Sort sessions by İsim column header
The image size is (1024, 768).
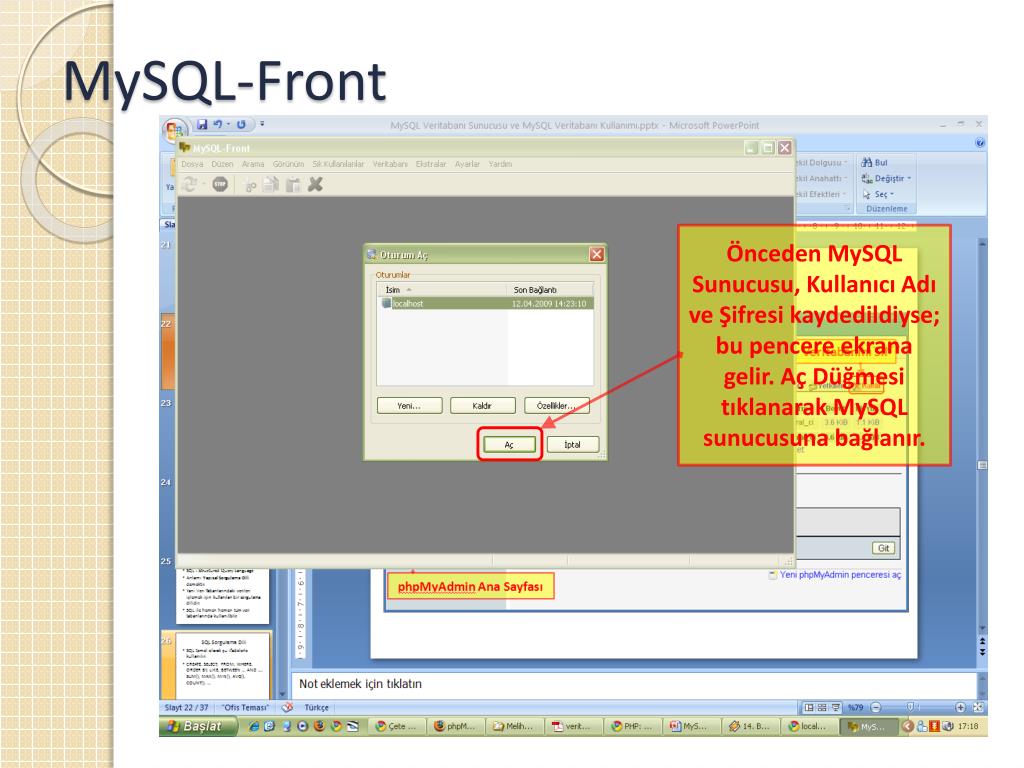click(441, 289)
